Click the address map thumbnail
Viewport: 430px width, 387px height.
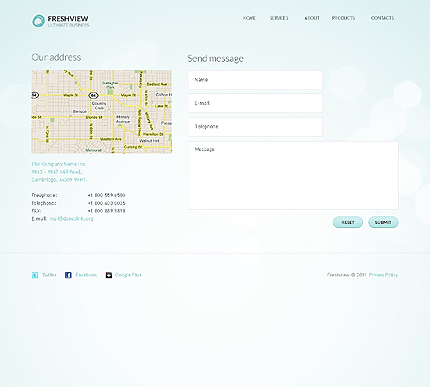(102, 112)
